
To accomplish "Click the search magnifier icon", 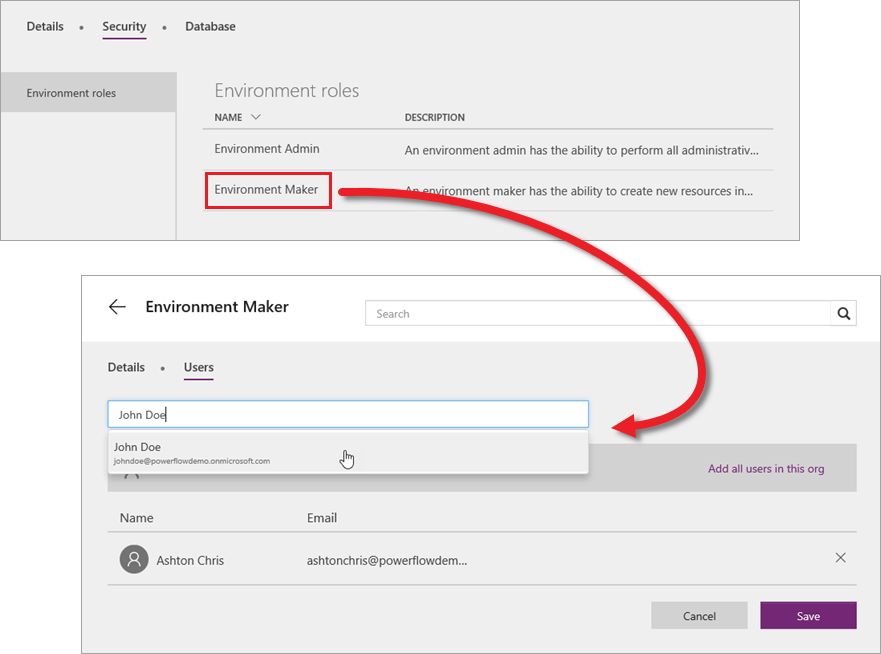I will 843,313.
